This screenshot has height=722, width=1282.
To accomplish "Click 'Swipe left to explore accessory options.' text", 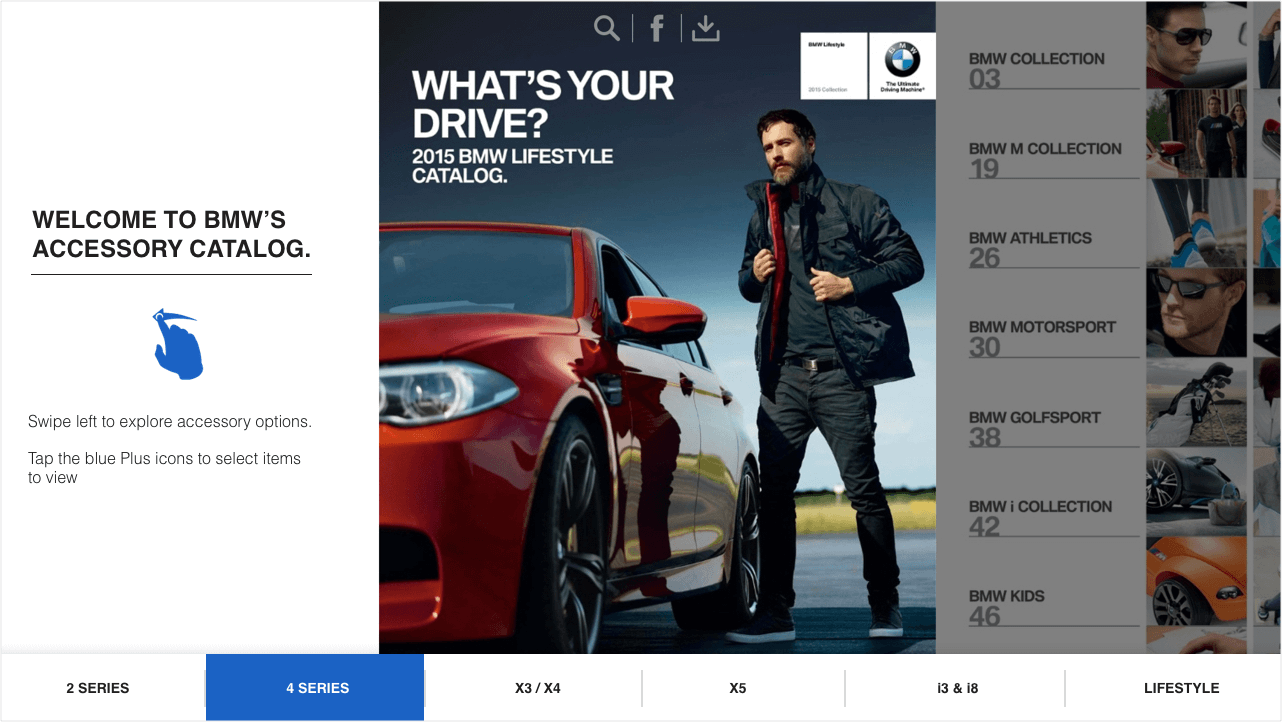I will (170, 422).
